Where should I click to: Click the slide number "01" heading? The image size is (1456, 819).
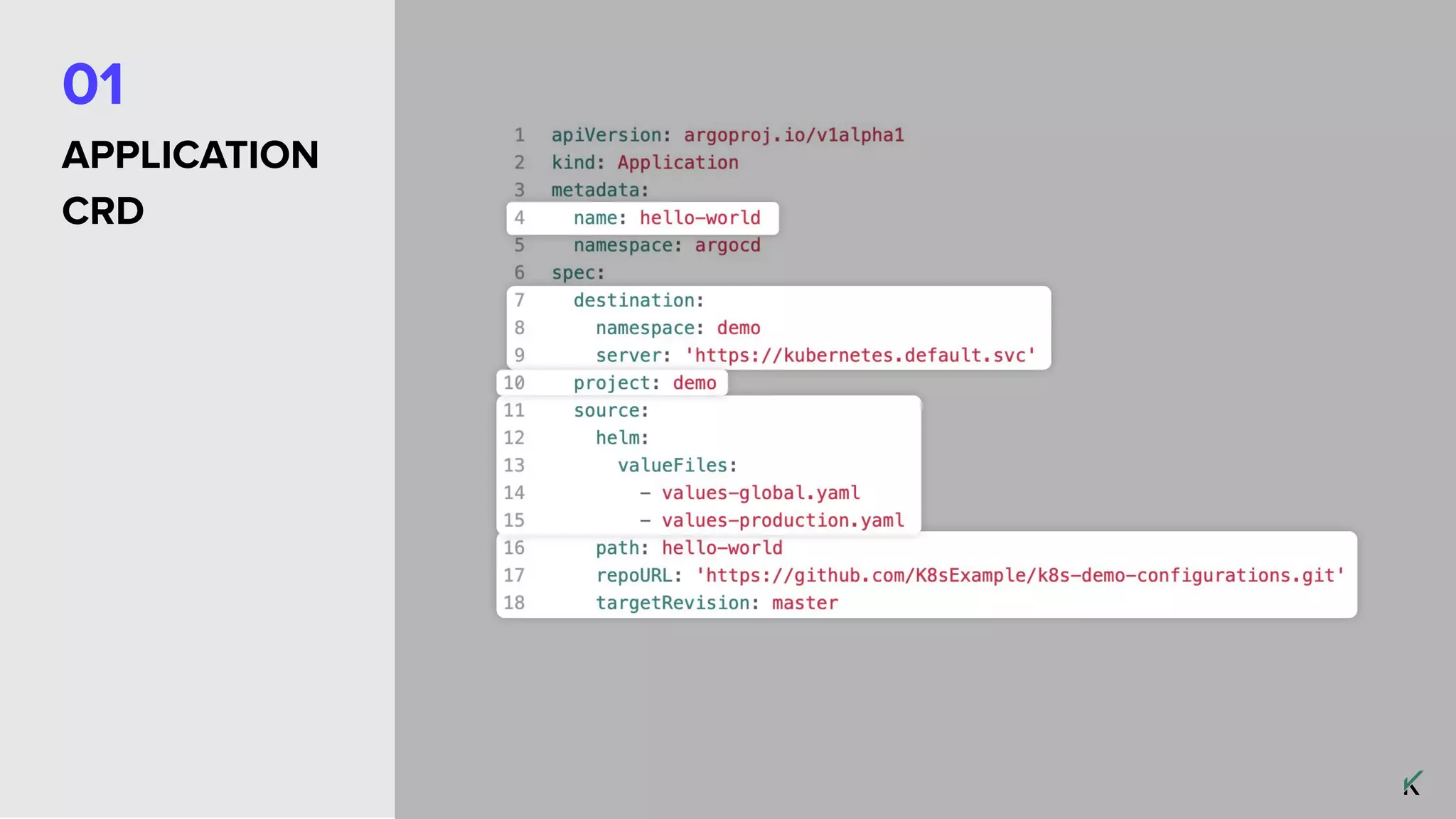pyautogui.click(x=93, y=84)
